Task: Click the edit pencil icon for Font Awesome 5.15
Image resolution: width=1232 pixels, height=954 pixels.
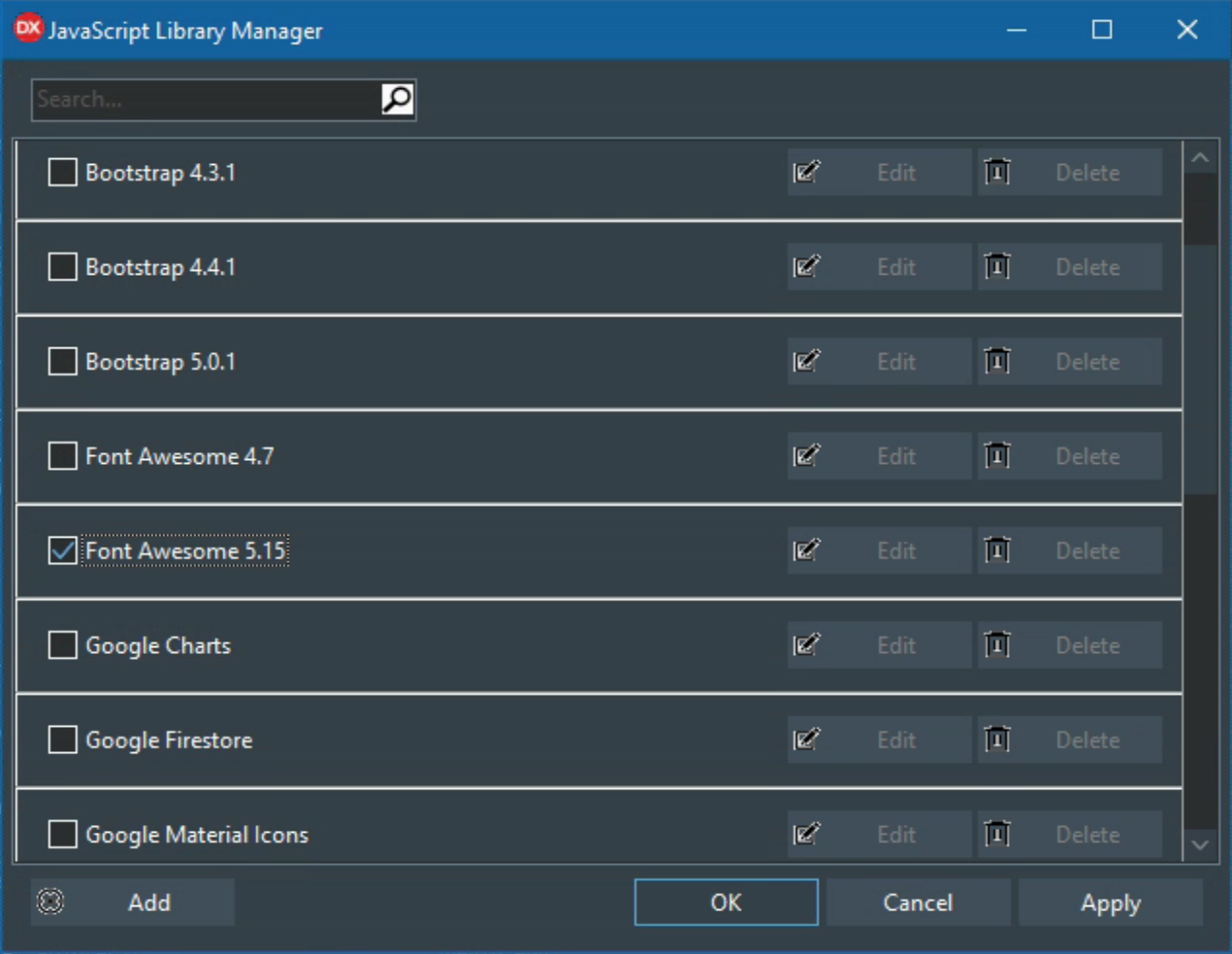Action: click(x=806, y=551)
